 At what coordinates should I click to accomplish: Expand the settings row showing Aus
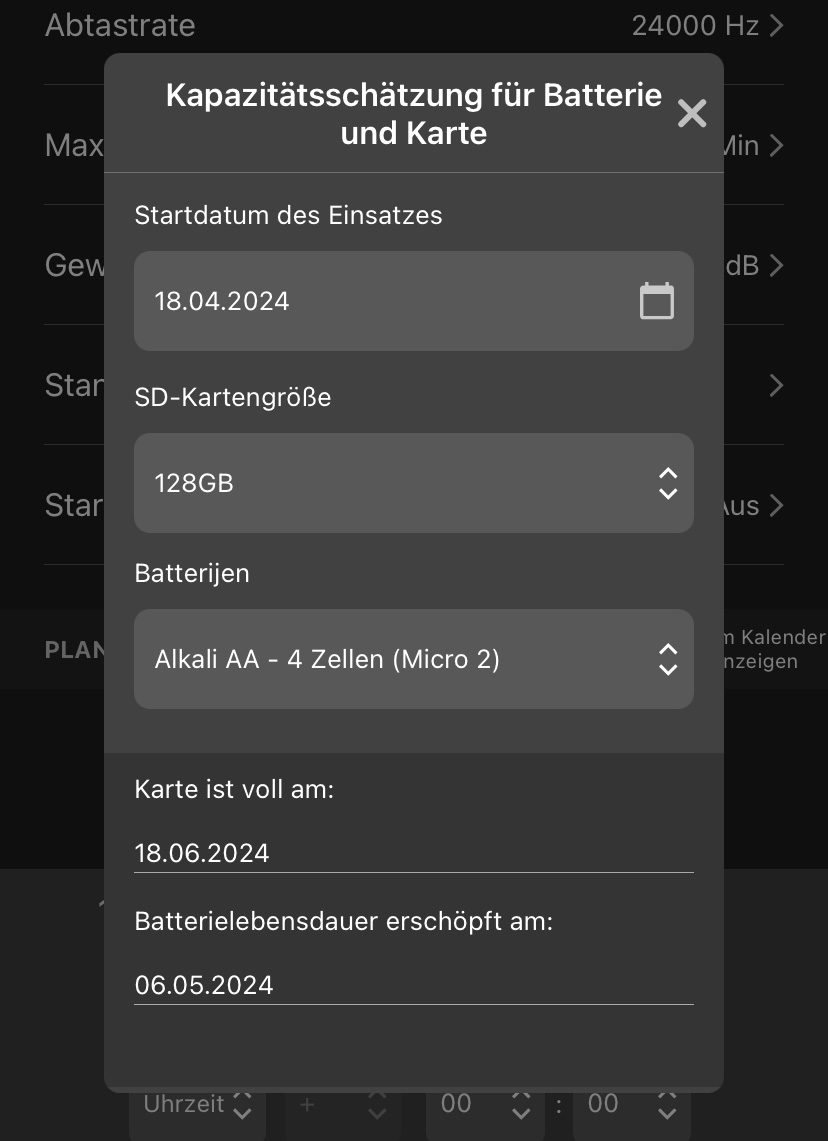click(776, 505)
